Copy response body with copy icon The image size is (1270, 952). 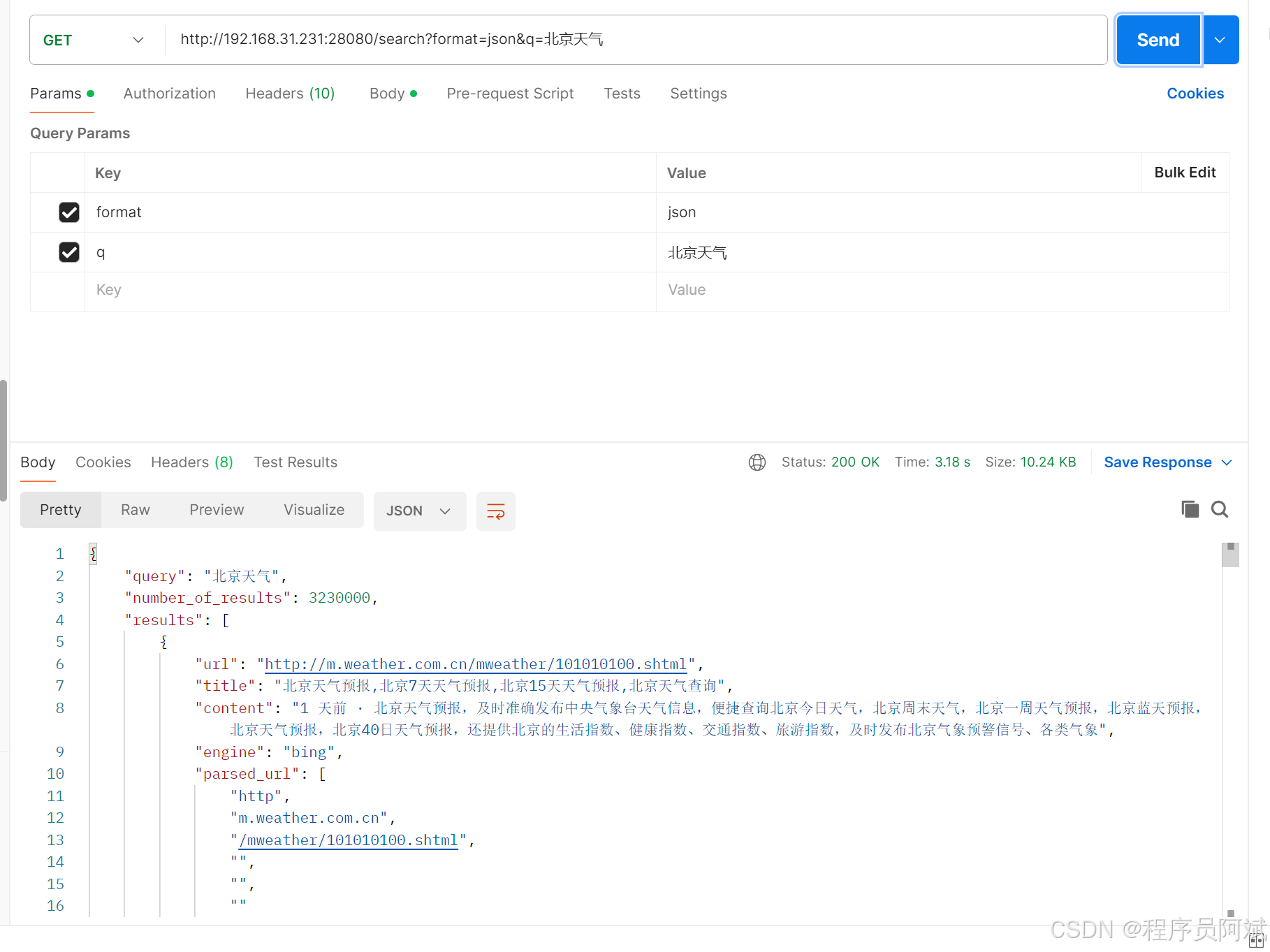[x=1190, y=509]
